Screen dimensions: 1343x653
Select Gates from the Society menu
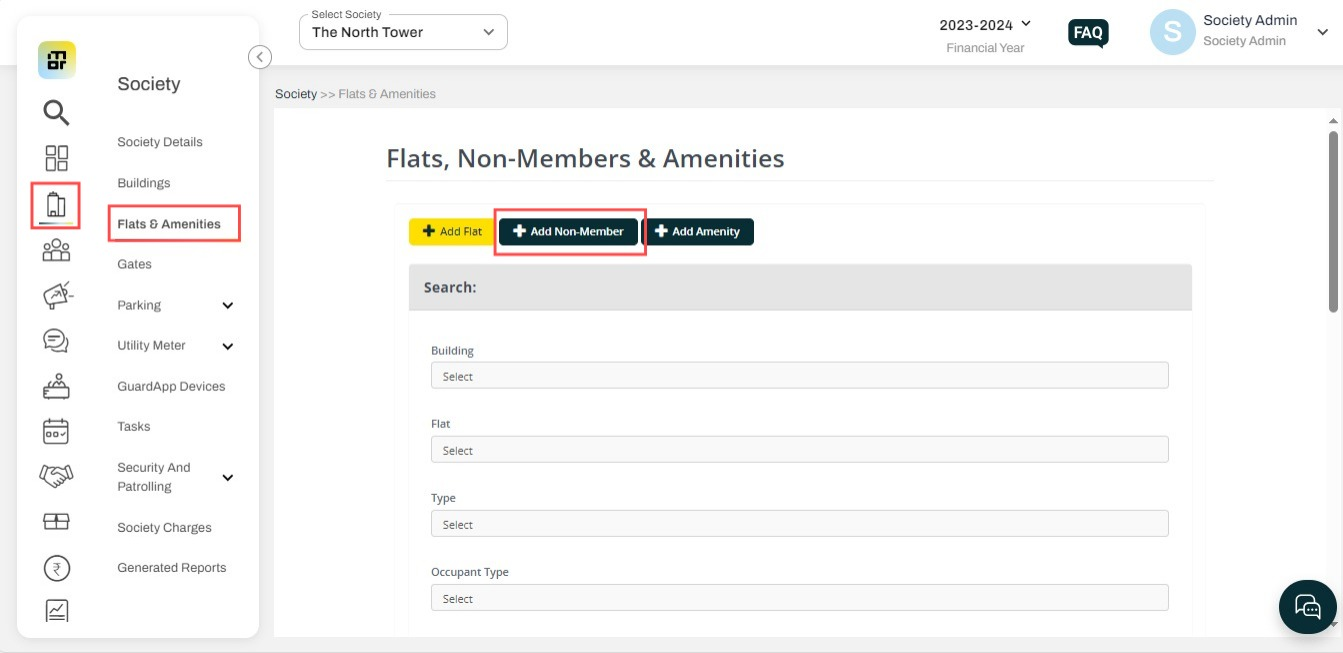click(x=133, y=263)
